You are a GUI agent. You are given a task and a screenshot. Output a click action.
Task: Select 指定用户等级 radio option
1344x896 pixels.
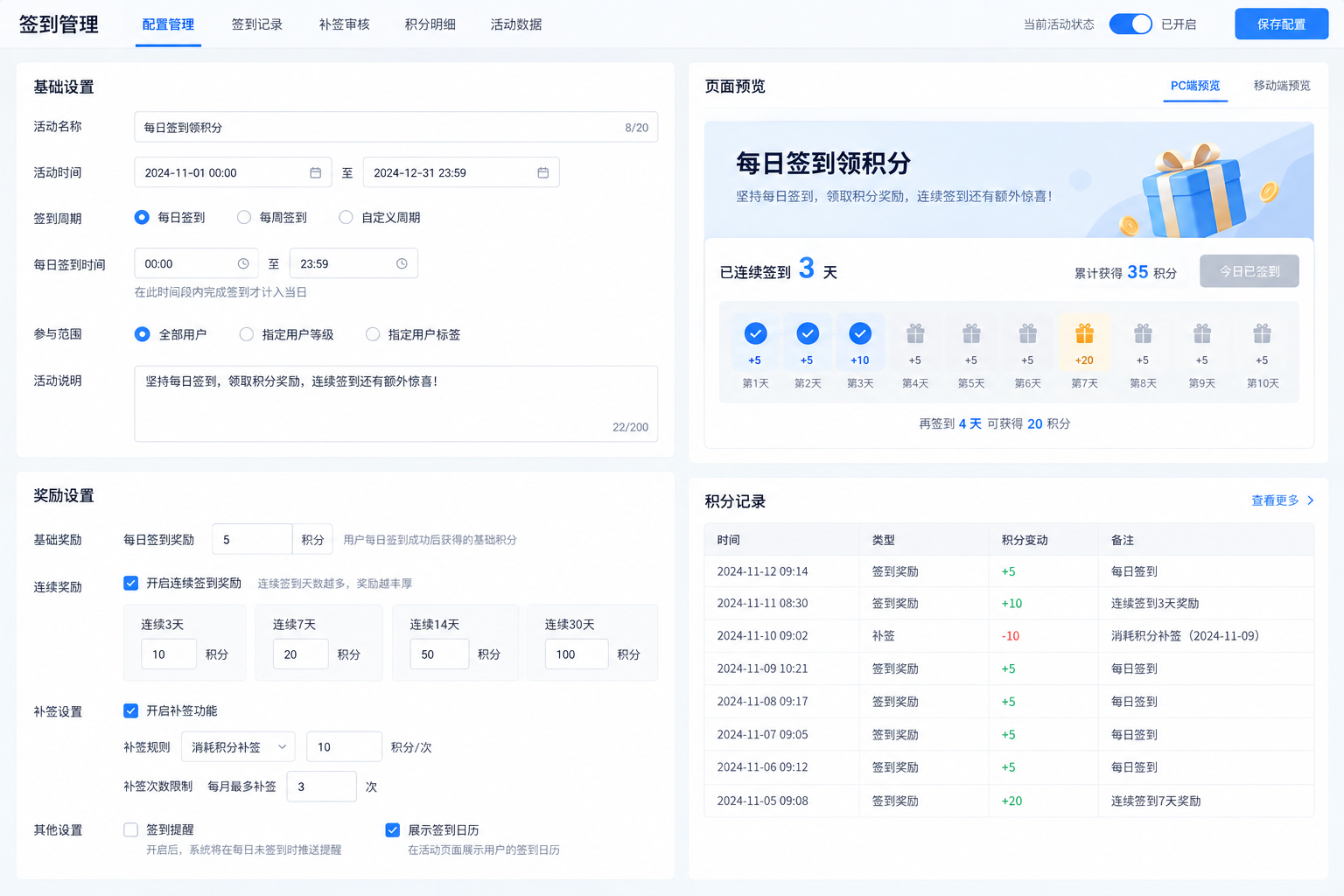tap(247, 334)
